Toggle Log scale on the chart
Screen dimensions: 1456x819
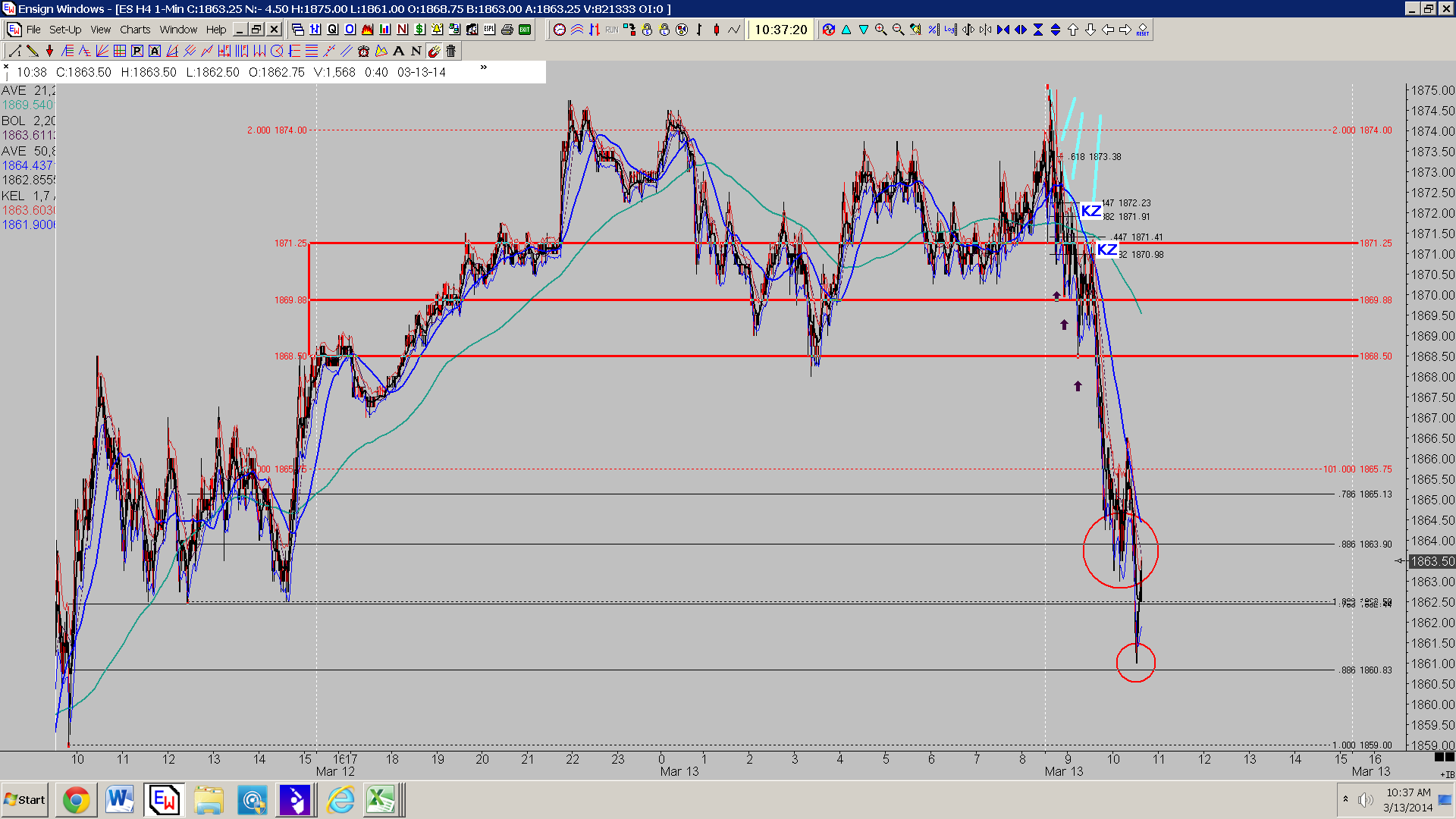point(950,30)
